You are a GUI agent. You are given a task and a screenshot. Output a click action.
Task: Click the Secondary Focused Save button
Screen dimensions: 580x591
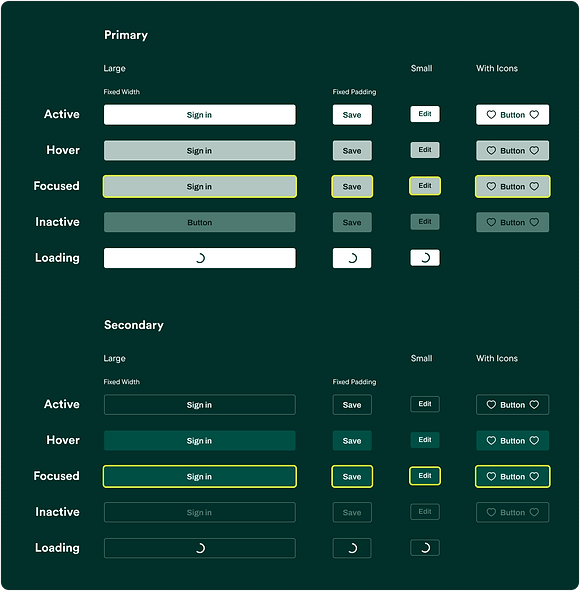[352, 476]
